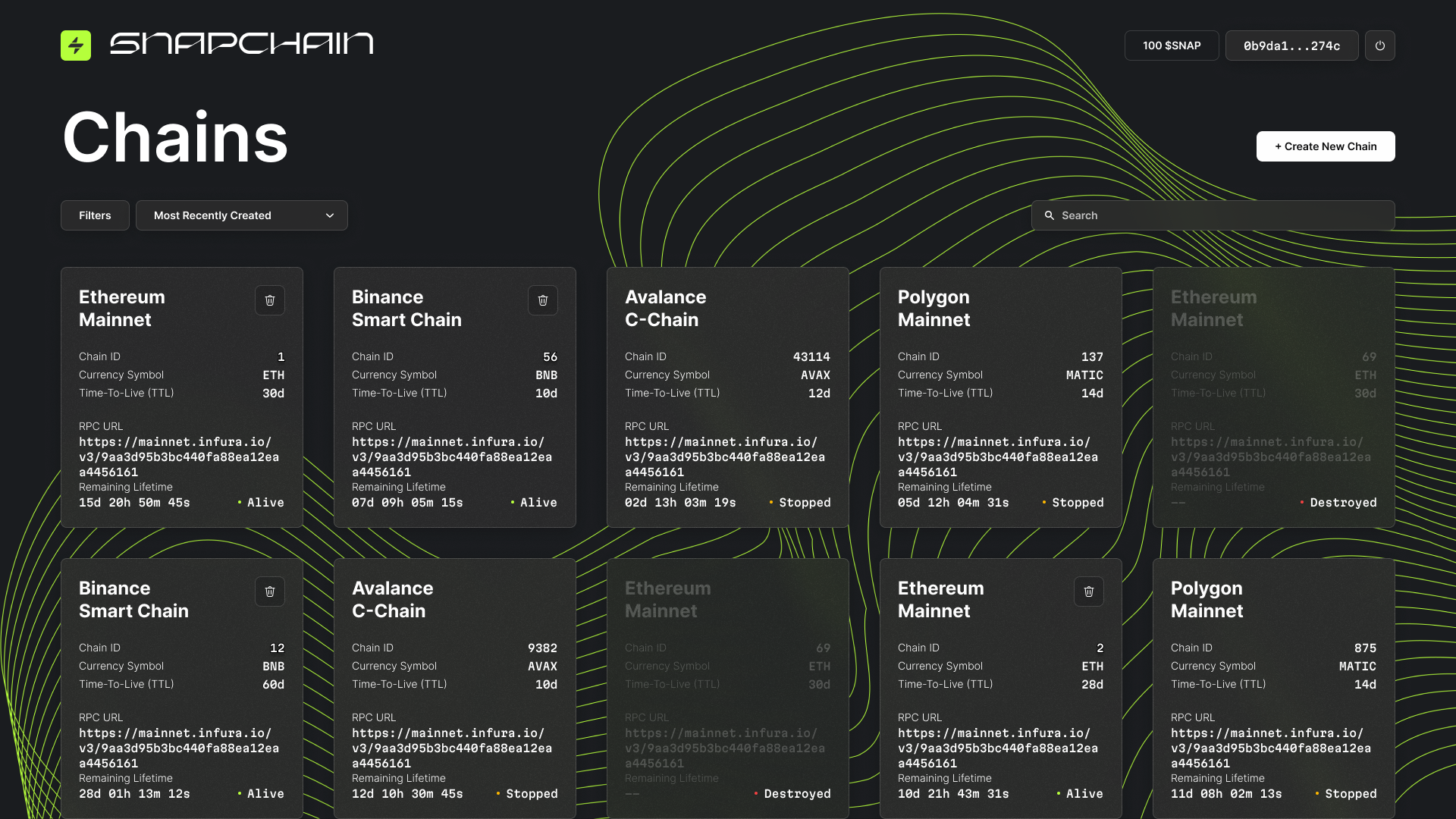Delete the Binance Smart Chain with ID 56
Screen dimensions: 1456x819
[x=543, y=300]
